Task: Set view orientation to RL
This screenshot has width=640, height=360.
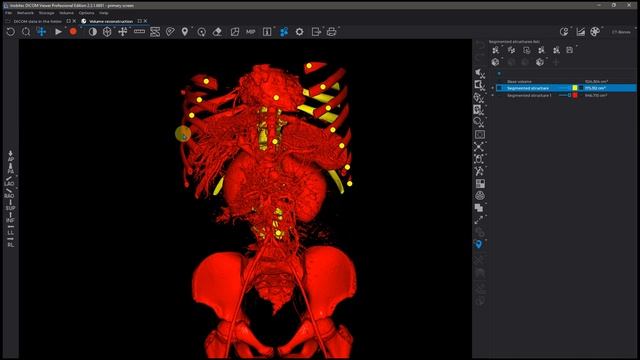Action: tap(11, 242)
